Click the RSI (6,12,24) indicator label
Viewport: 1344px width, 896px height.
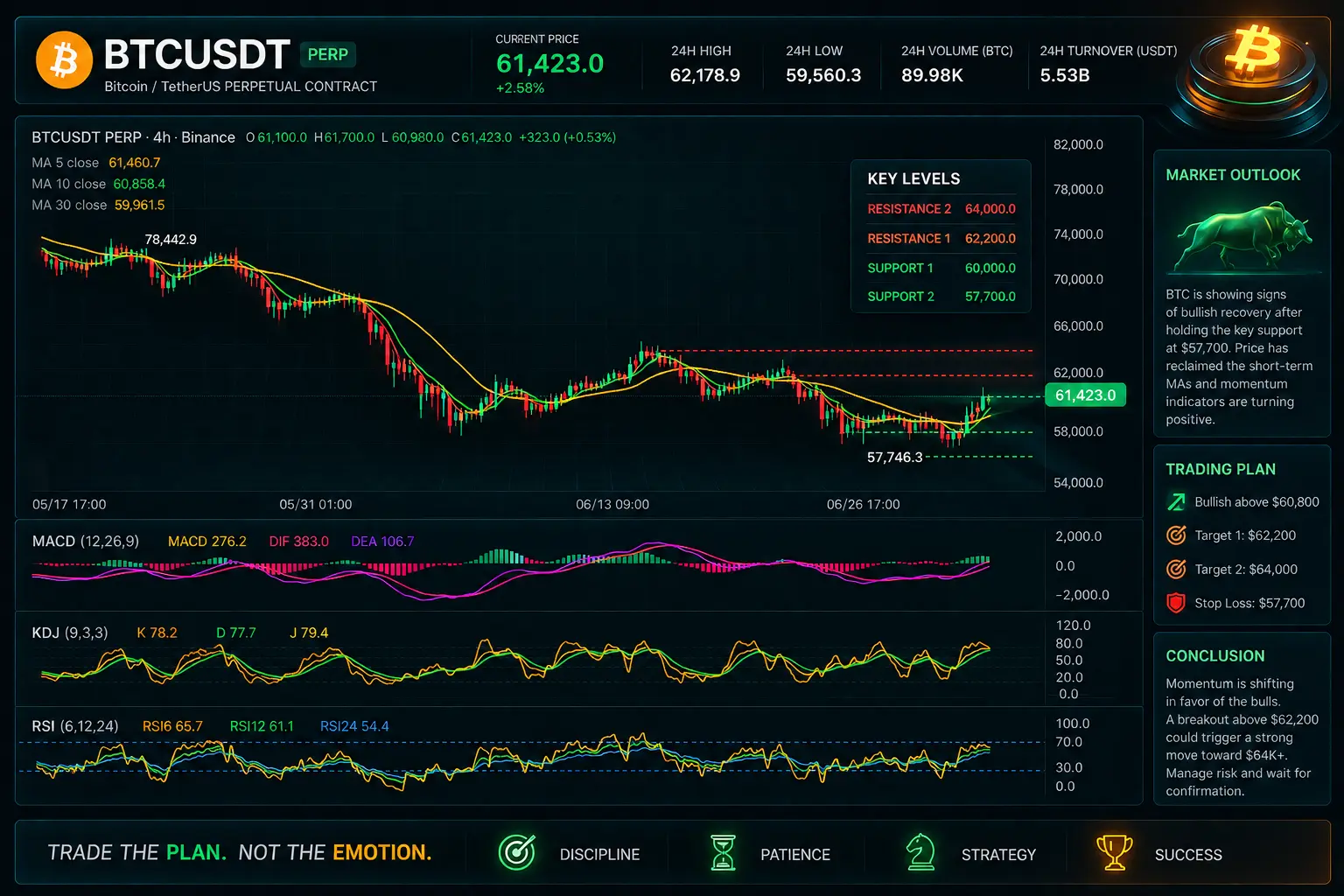75,726
